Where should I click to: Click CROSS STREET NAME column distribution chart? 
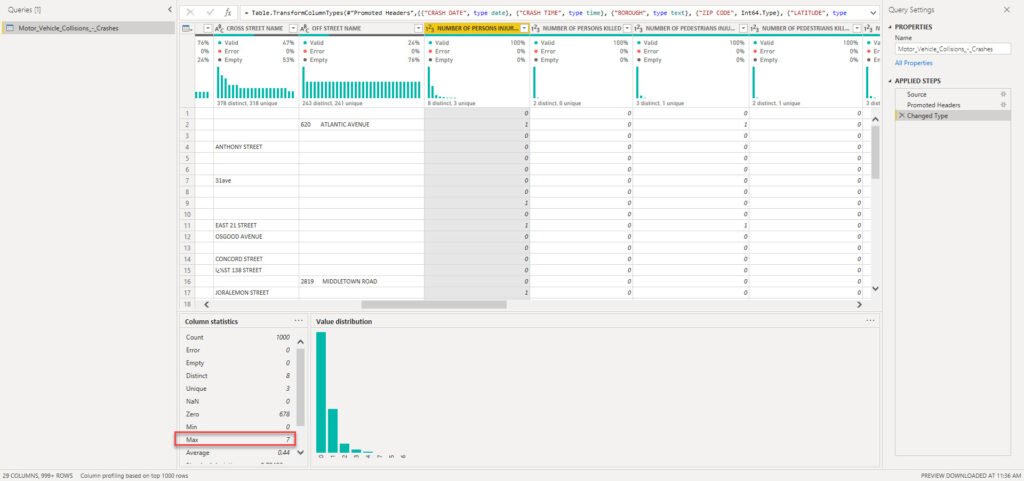[x=256, y=84]
